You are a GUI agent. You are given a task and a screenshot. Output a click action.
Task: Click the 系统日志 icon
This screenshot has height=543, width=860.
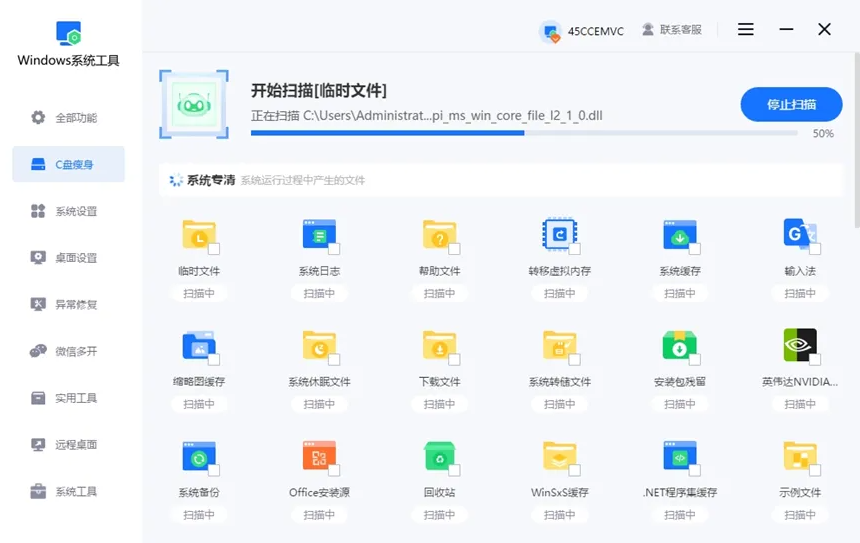pos(319,235)
